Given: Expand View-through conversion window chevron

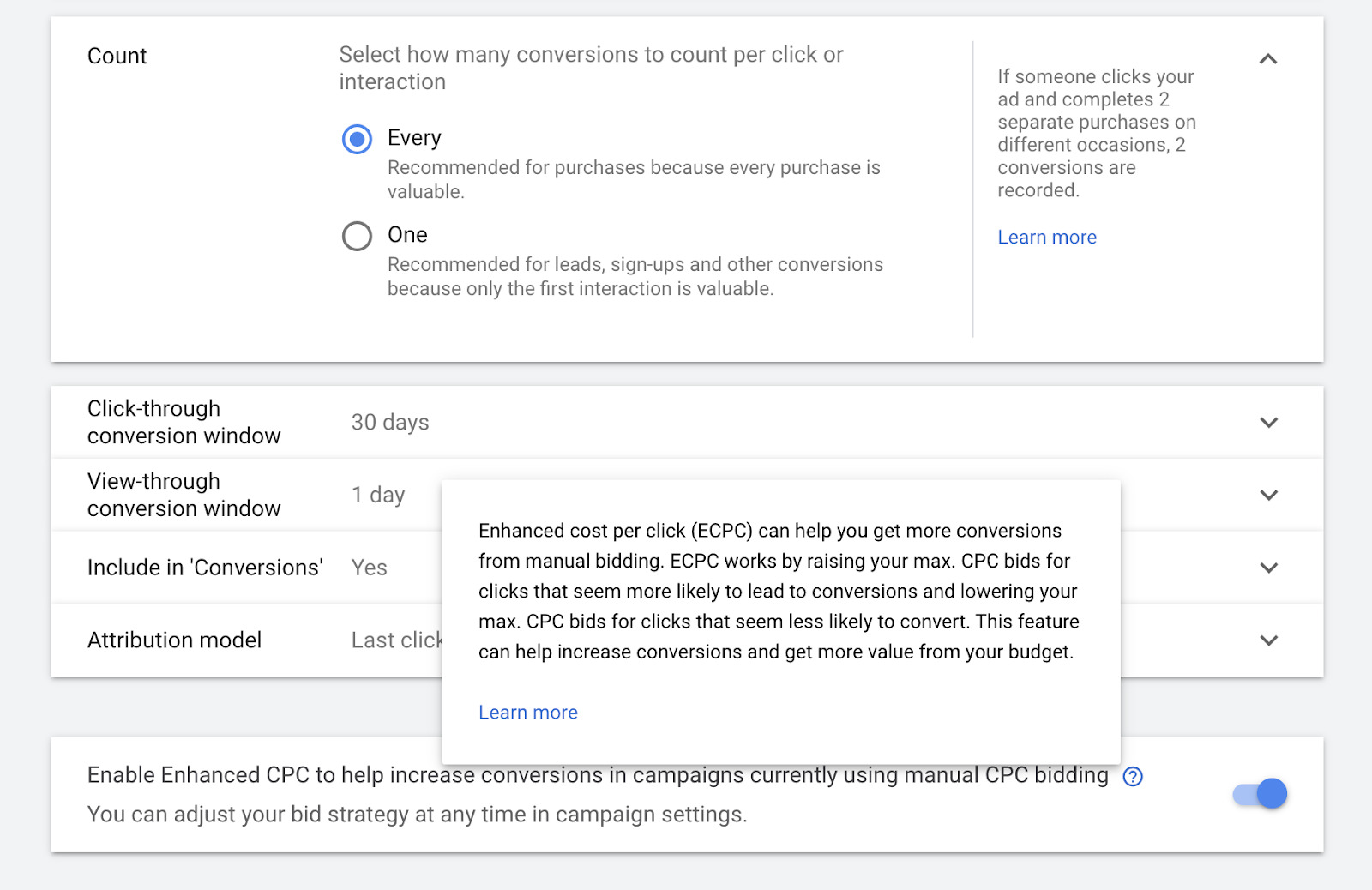Looking at the screenshot, I should coord(1268,496).
